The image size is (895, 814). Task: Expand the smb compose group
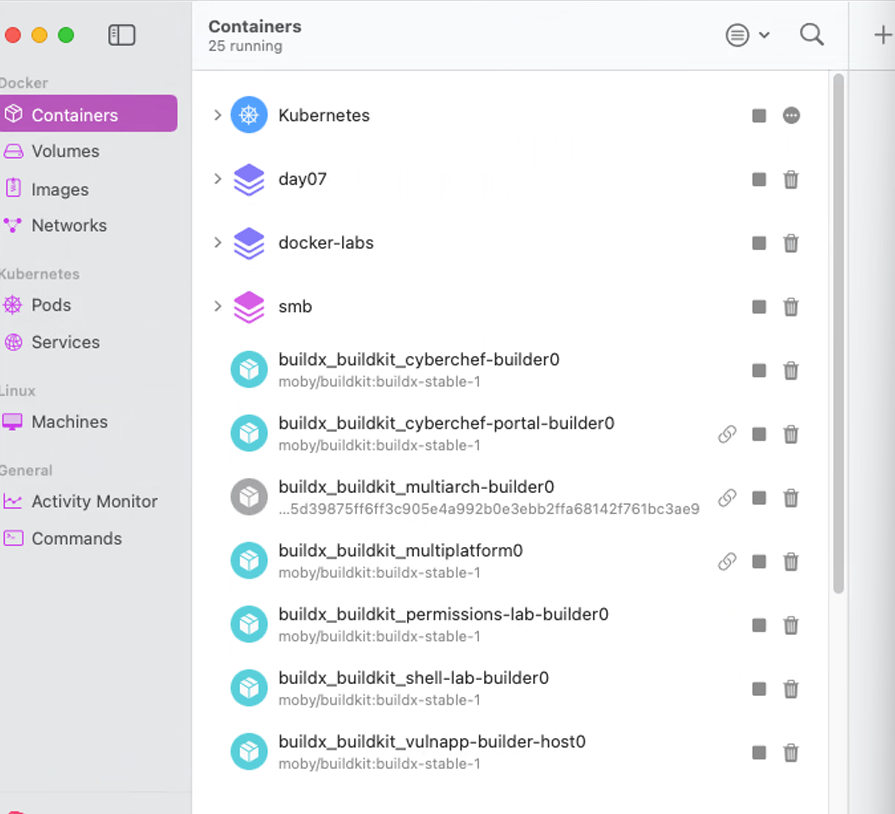coord(217,306)
